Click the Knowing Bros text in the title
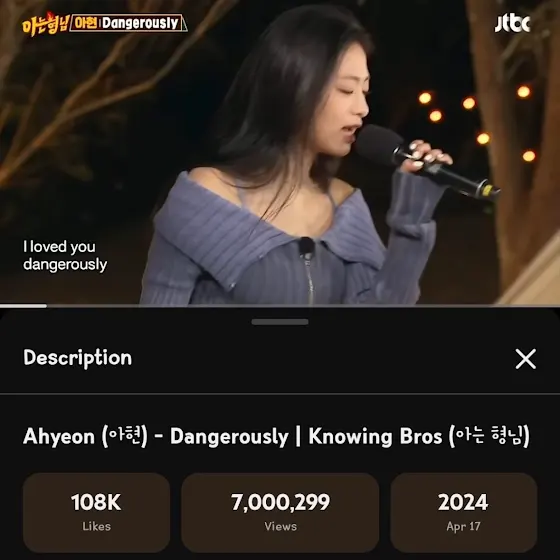 (375, 436)
